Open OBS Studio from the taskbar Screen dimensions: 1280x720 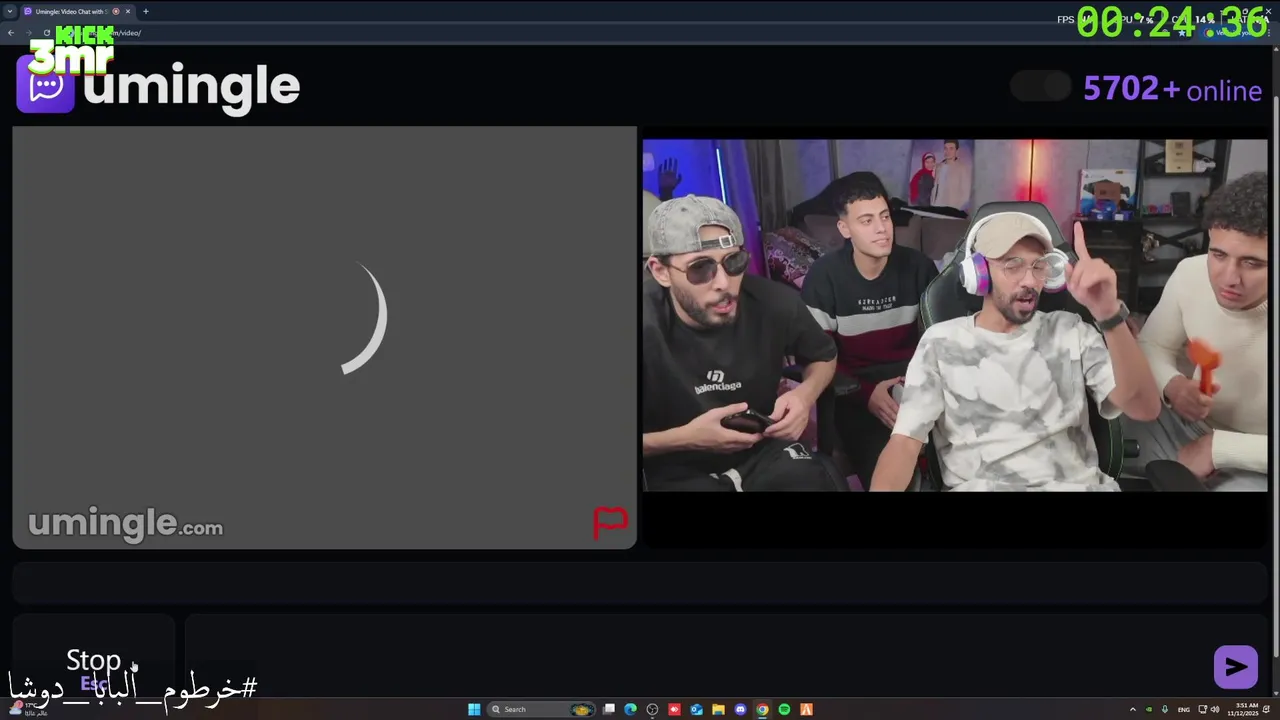pos(652,709)
